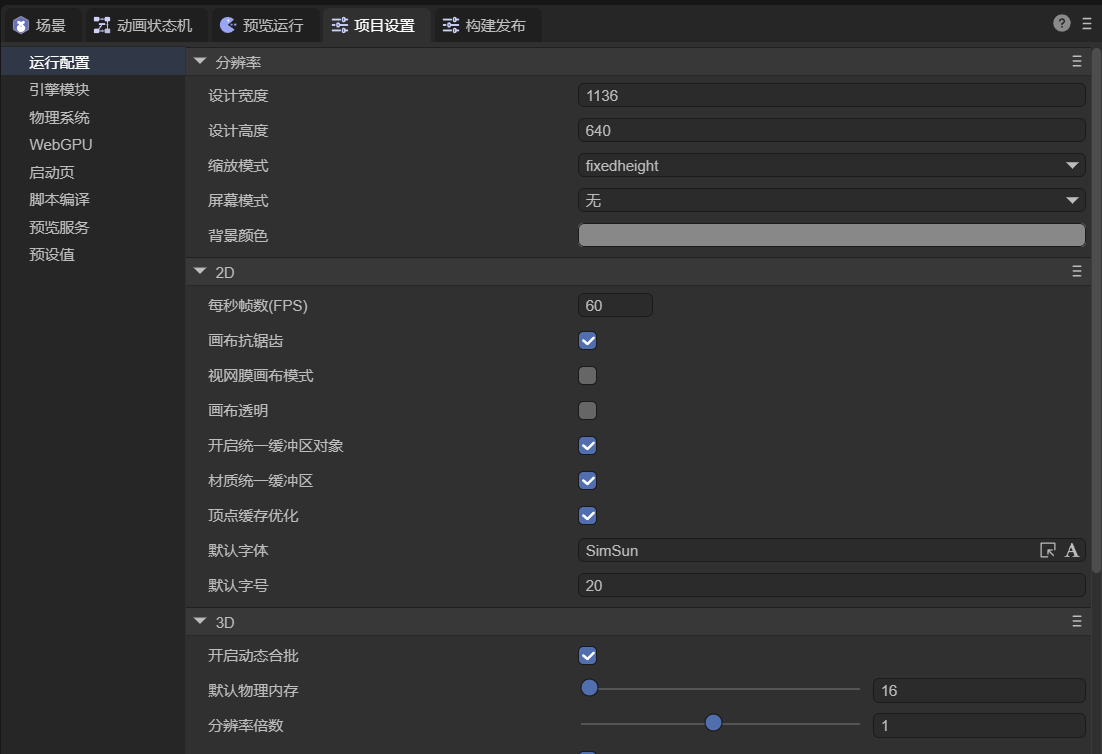Disable the 画布抗锯齿 checkbox
The height and width of the screenshot is (754, 1102).
[x=588, y=341]
